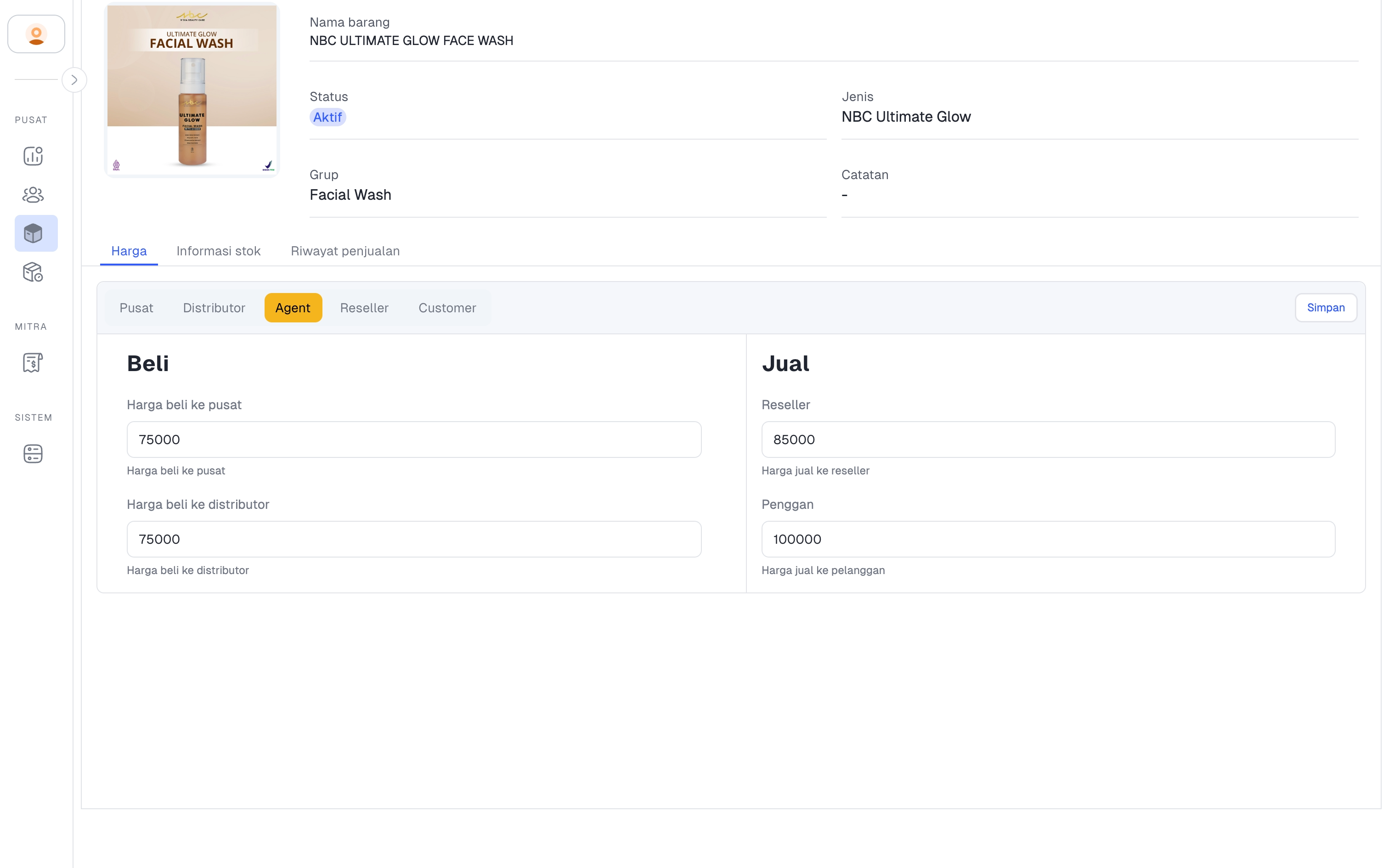This screenshot has height=868, width=1389.
Task: Click the Facial Wash product thumbnail
Action: point(192,90)
